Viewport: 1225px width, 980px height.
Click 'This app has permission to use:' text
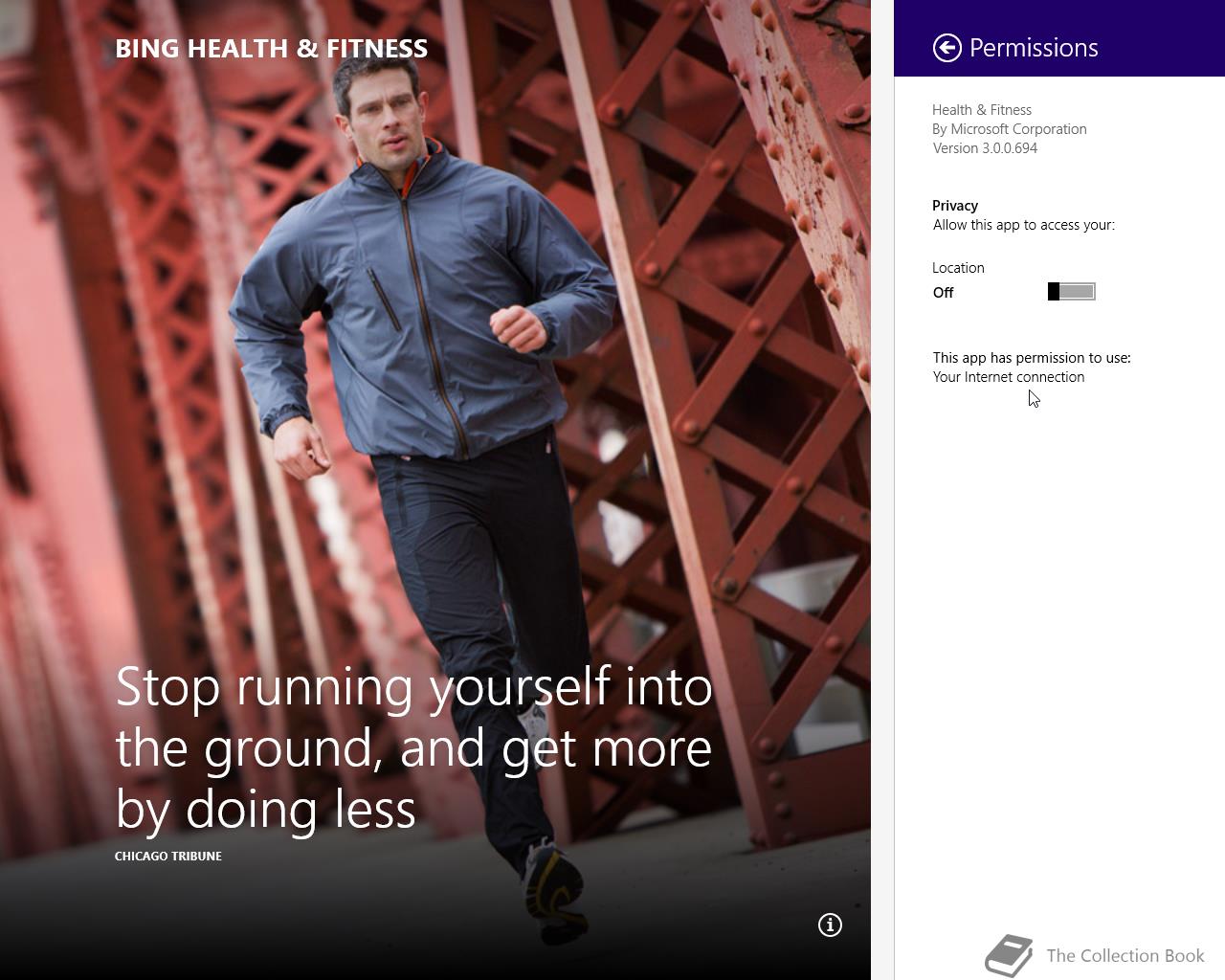[x=1032, y=358]
